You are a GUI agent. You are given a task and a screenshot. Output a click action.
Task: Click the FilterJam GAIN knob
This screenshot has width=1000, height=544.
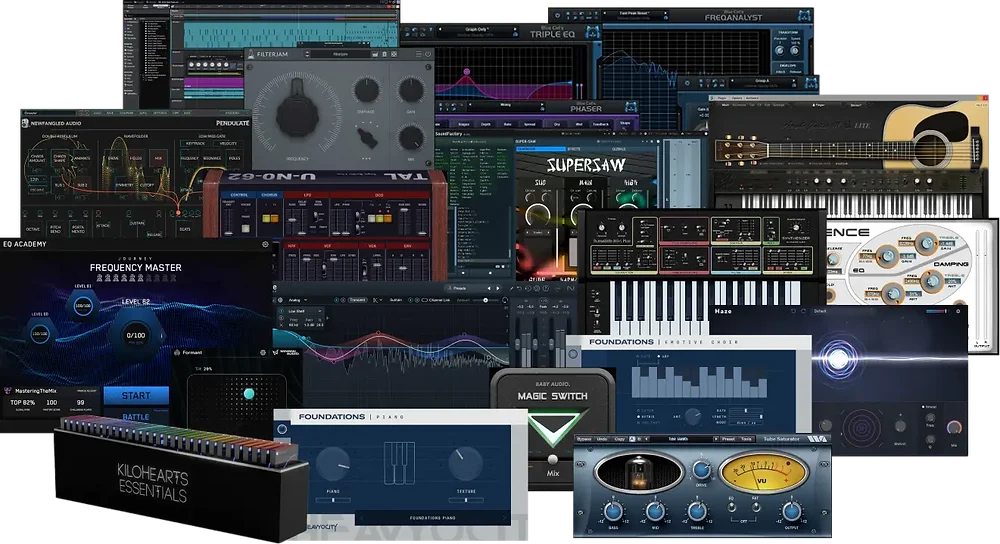point(411,90)
